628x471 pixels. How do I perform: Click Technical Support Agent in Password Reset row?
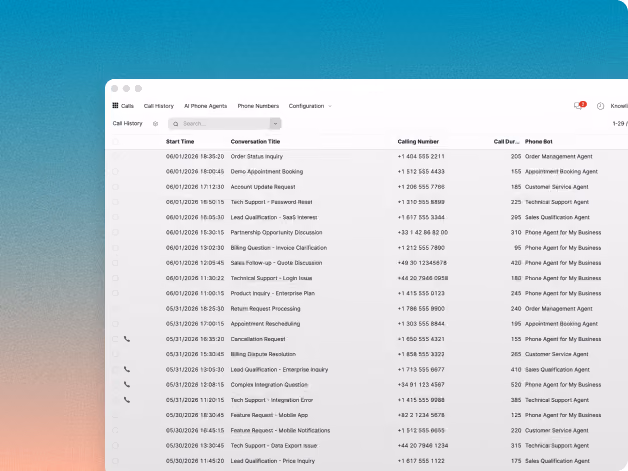click(557, 202)
